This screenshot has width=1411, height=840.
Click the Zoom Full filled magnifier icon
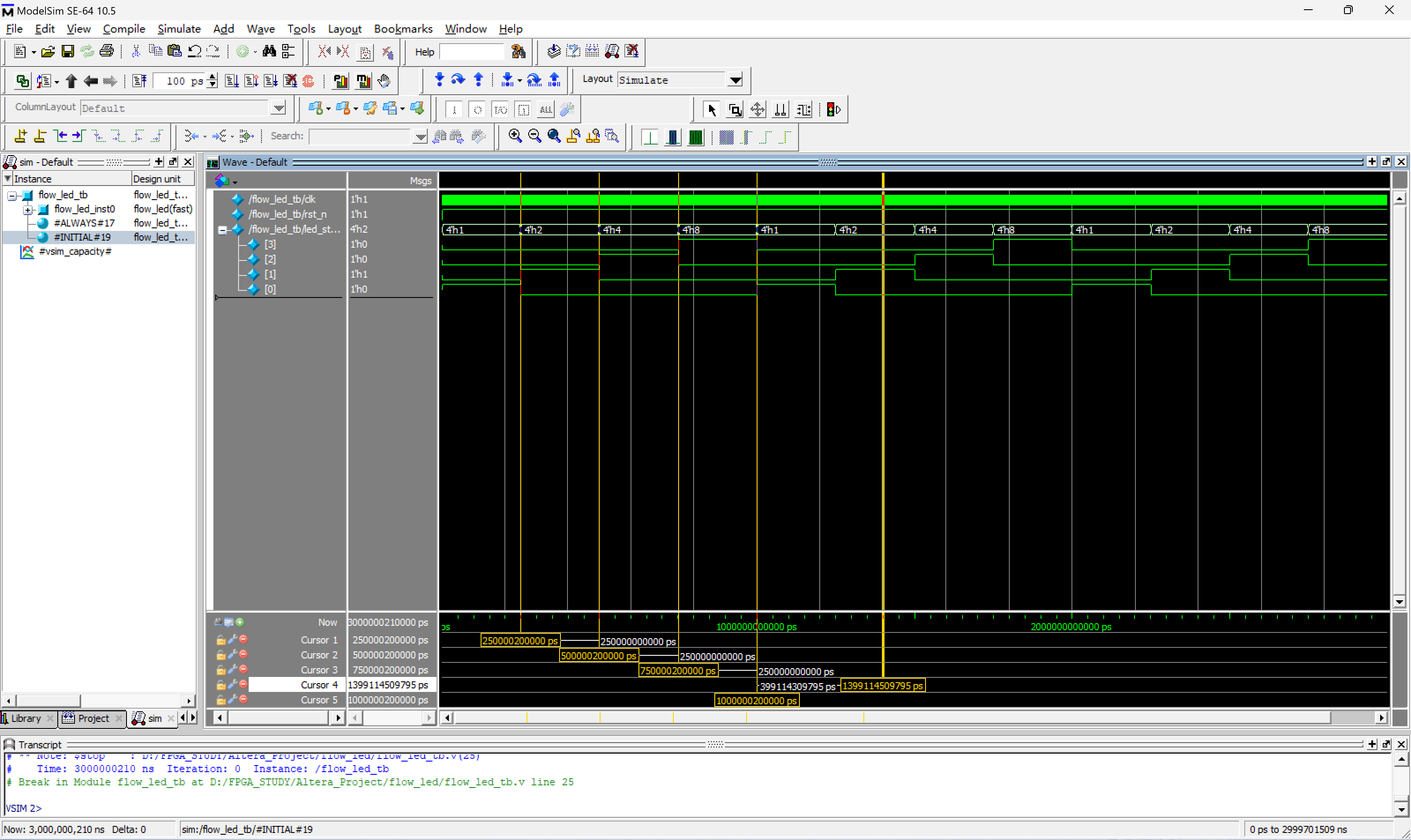click(554, 137)
